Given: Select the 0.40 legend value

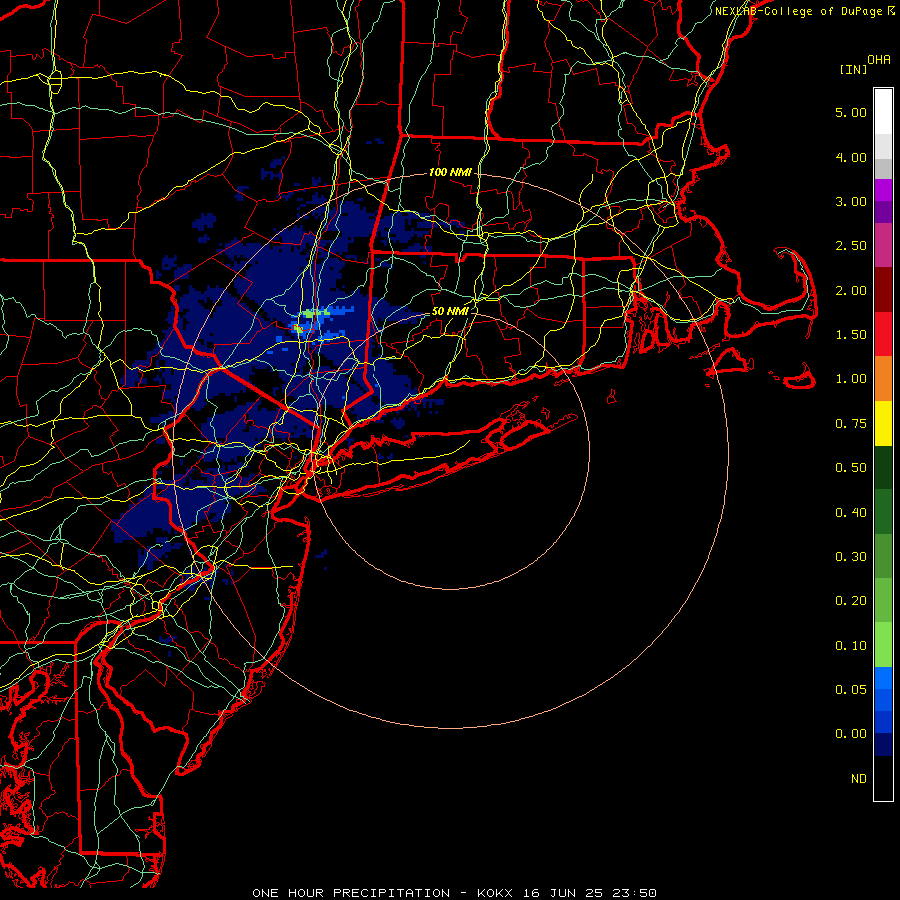Looking at the screenshot, I should pyautogui.click(x=851, y=513).
